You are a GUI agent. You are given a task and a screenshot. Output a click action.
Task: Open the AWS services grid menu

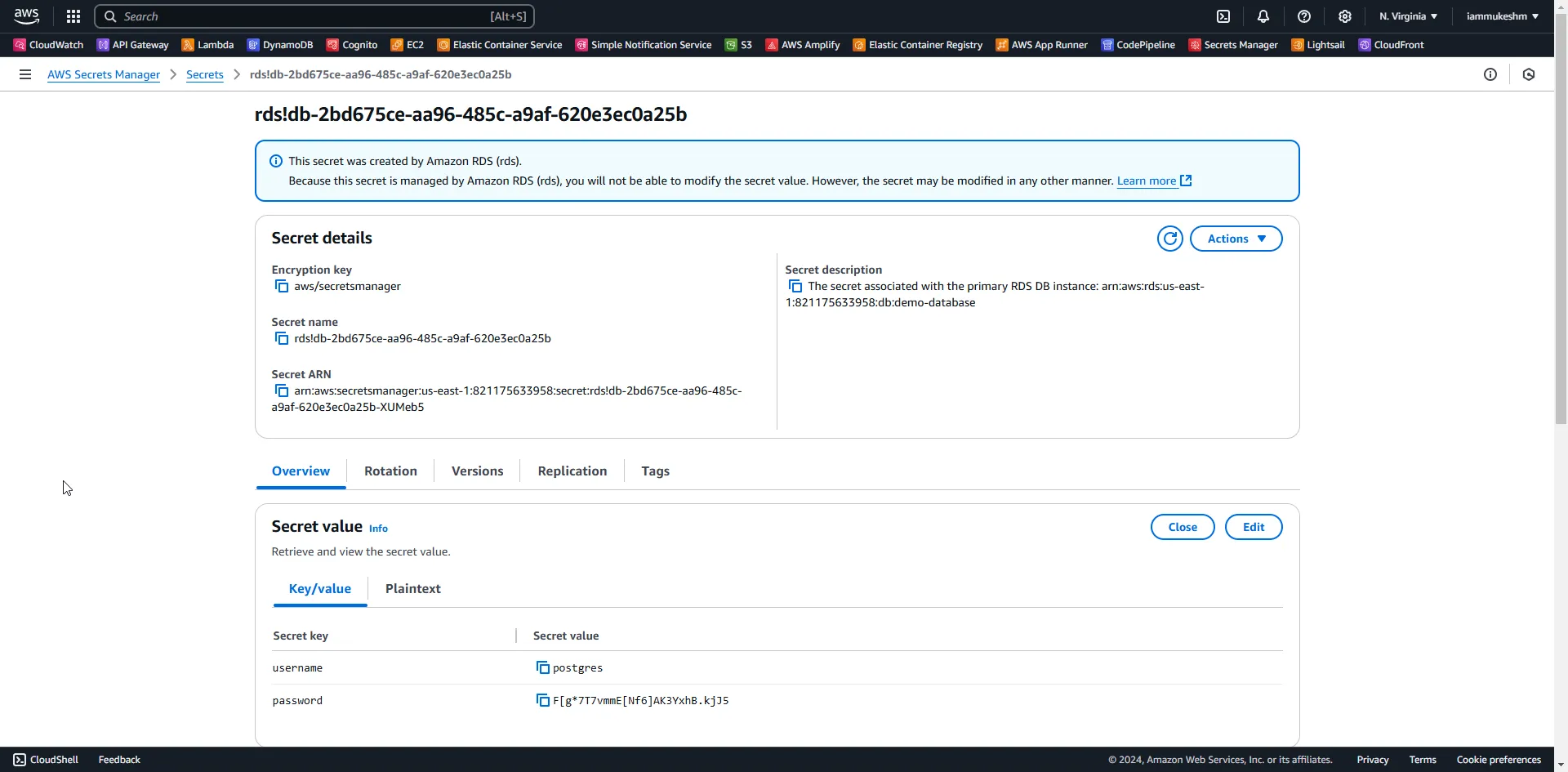click(x=73, y=16)
